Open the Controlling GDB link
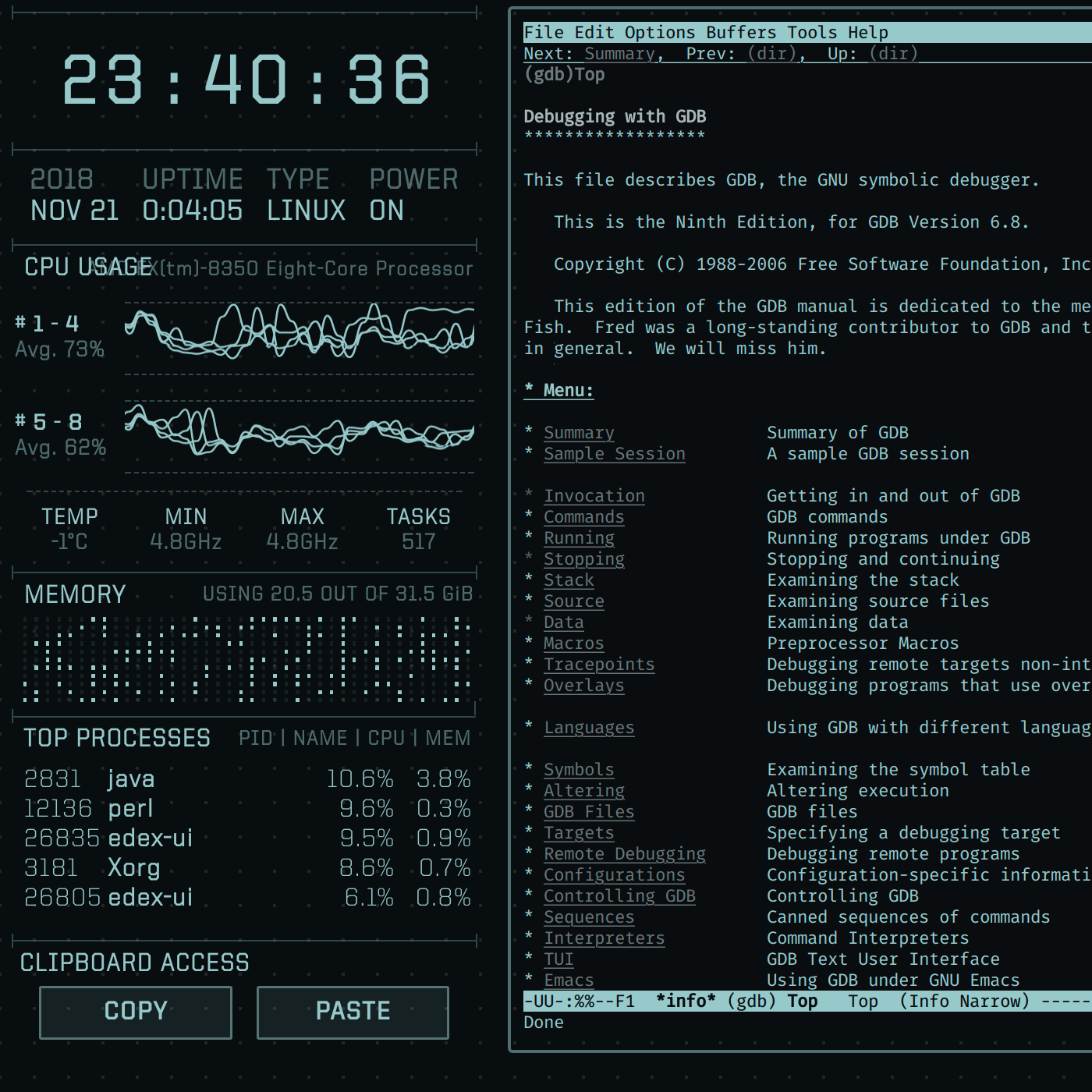The image size is (1092, 1092). tap(619, 896)
